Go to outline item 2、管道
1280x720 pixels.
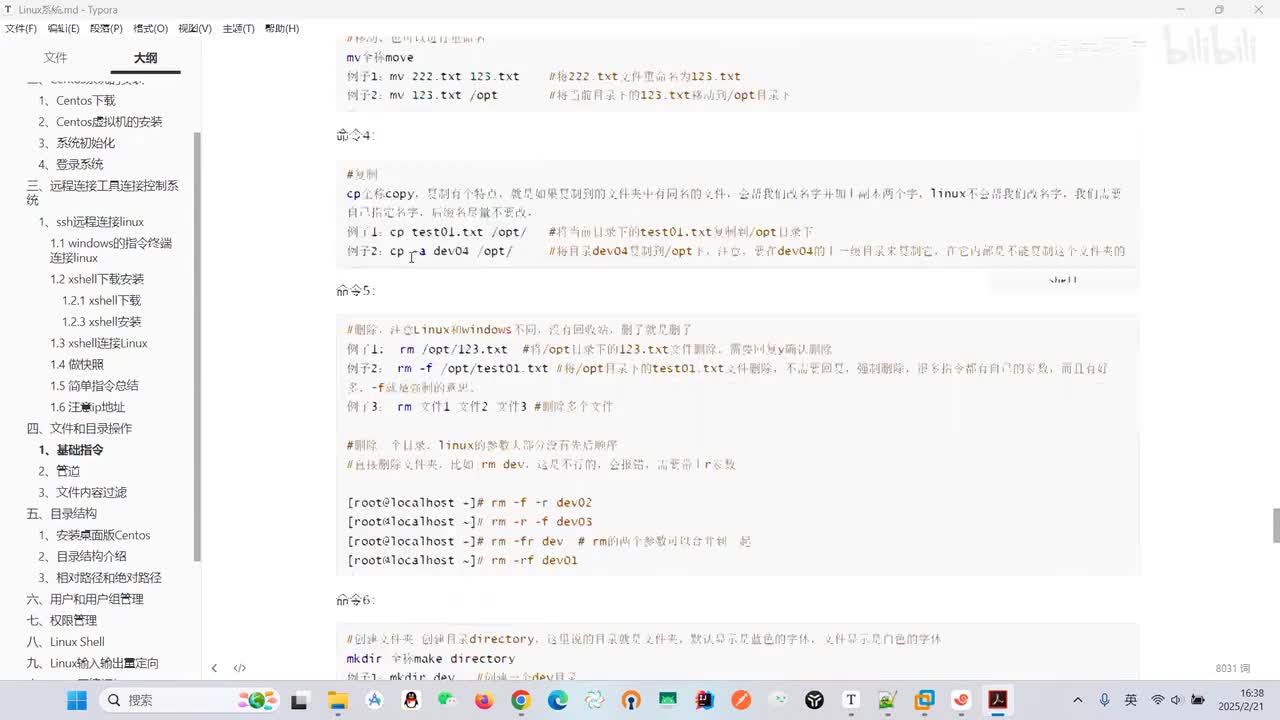point(59,471)
